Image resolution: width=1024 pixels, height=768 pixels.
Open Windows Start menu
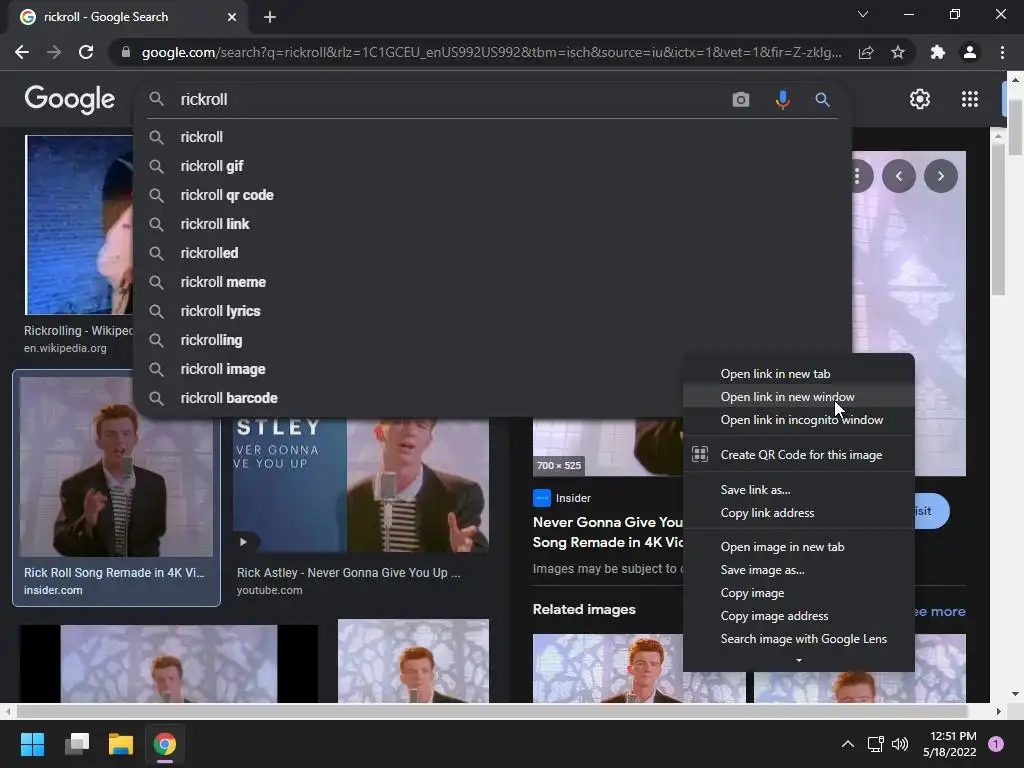[x=32, y=744]
